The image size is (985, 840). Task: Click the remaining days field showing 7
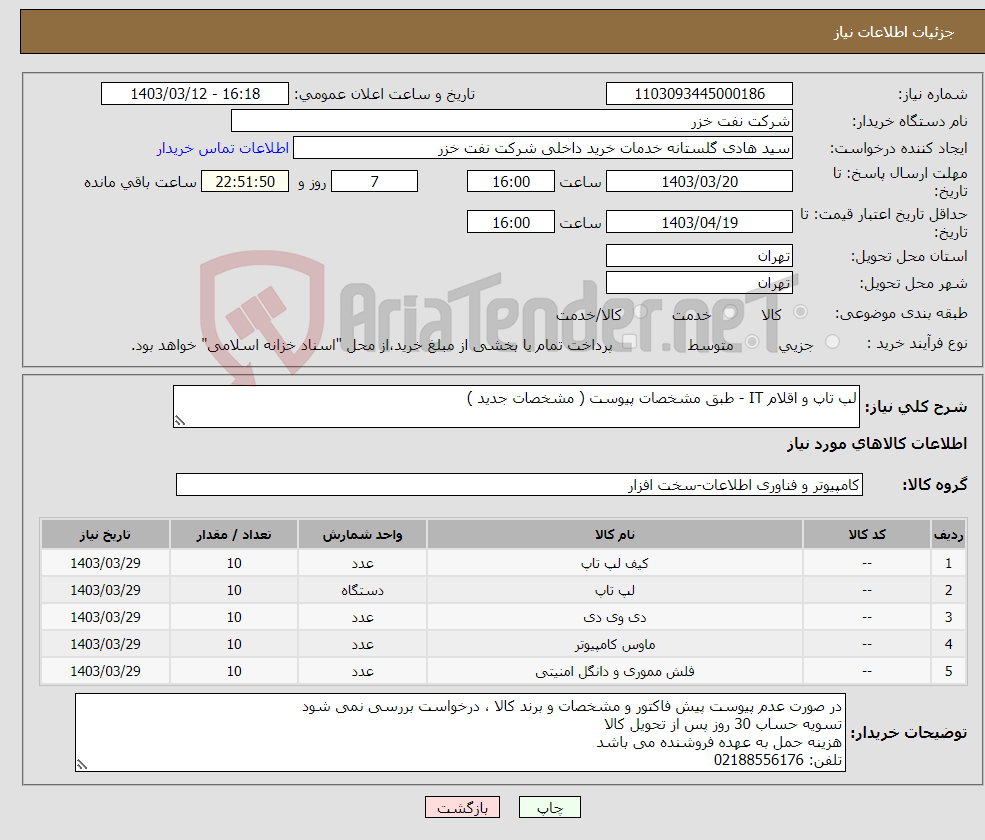[374, 182]
